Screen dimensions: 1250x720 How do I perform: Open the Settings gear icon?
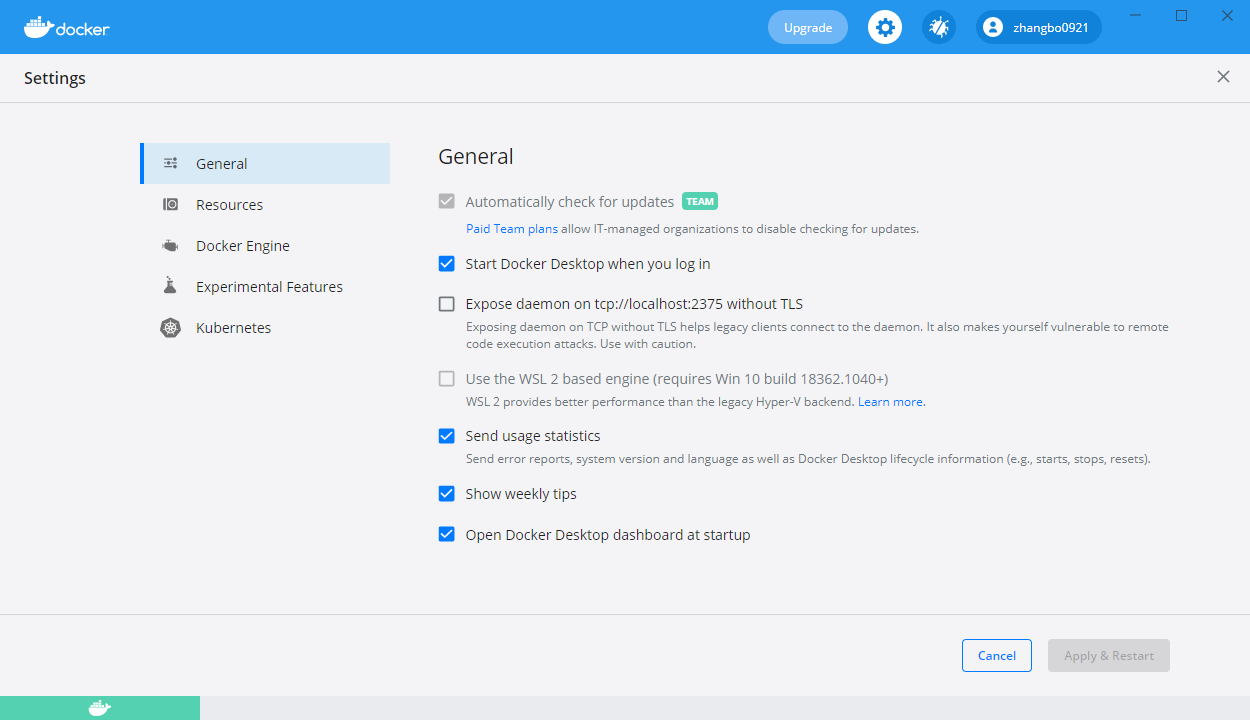pyautogui.click(x=885, y=27)
